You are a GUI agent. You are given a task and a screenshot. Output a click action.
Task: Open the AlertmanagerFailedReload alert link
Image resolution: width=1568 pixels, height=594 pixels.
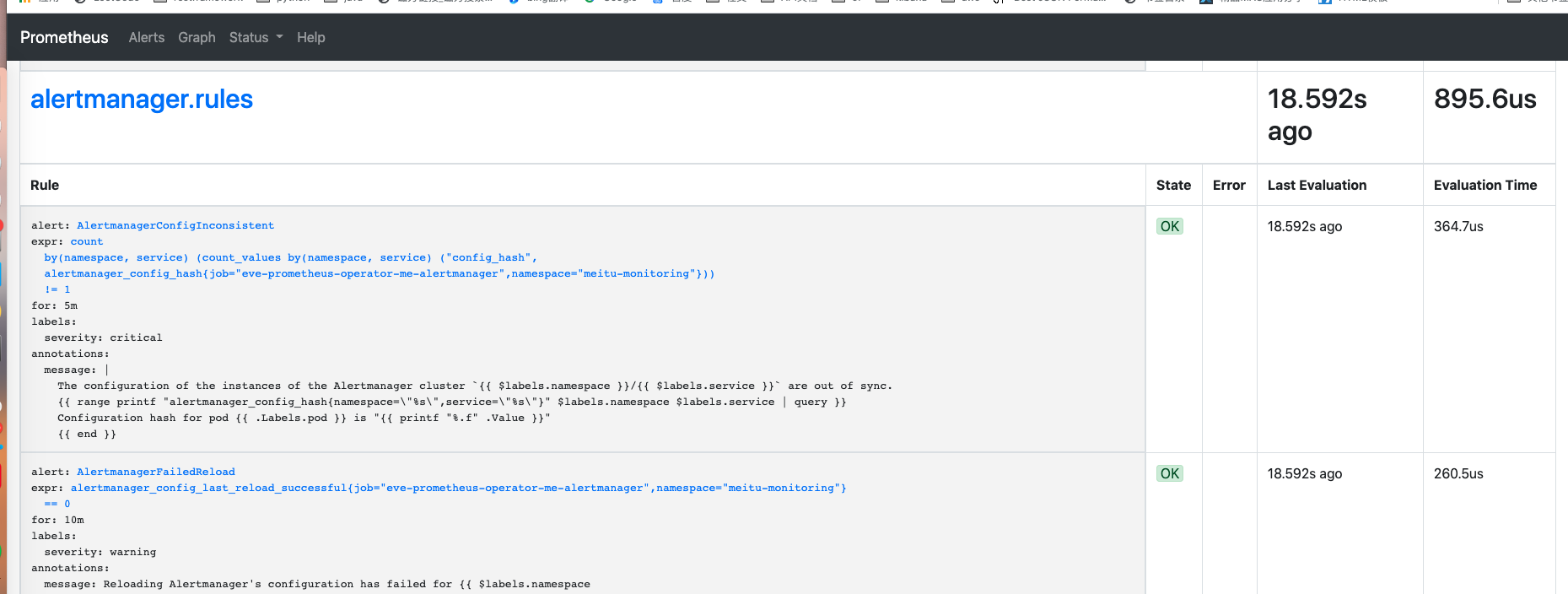(155, 472)
